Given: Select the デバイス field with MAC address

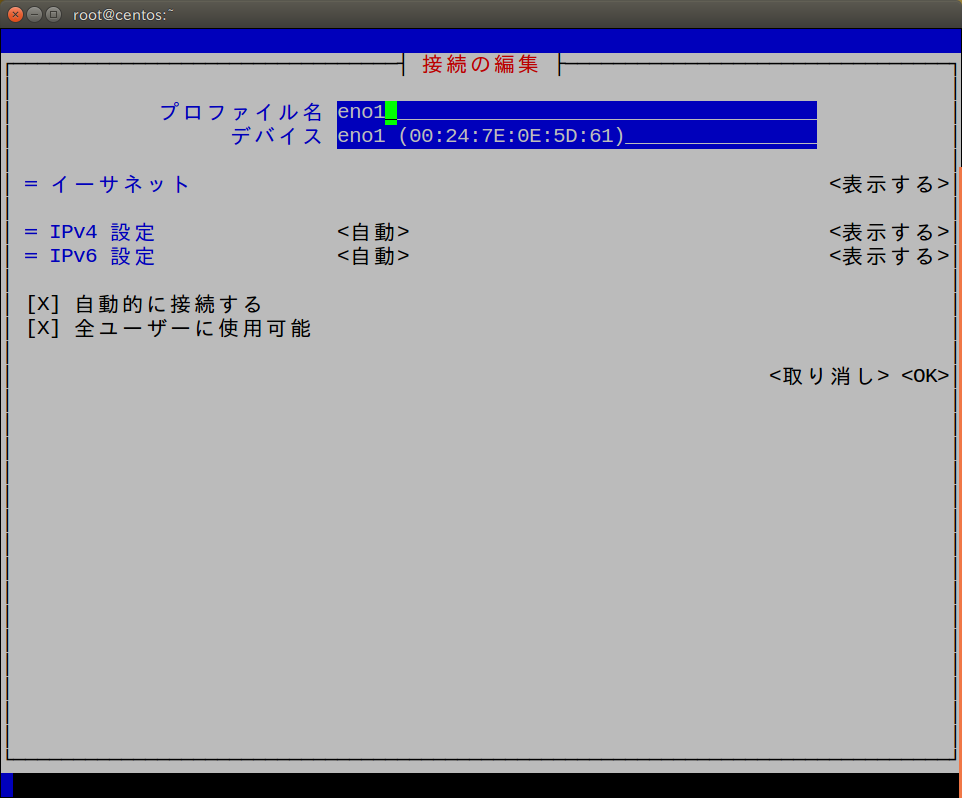Looking at the screenshot, I should click(x=577, y=136).
